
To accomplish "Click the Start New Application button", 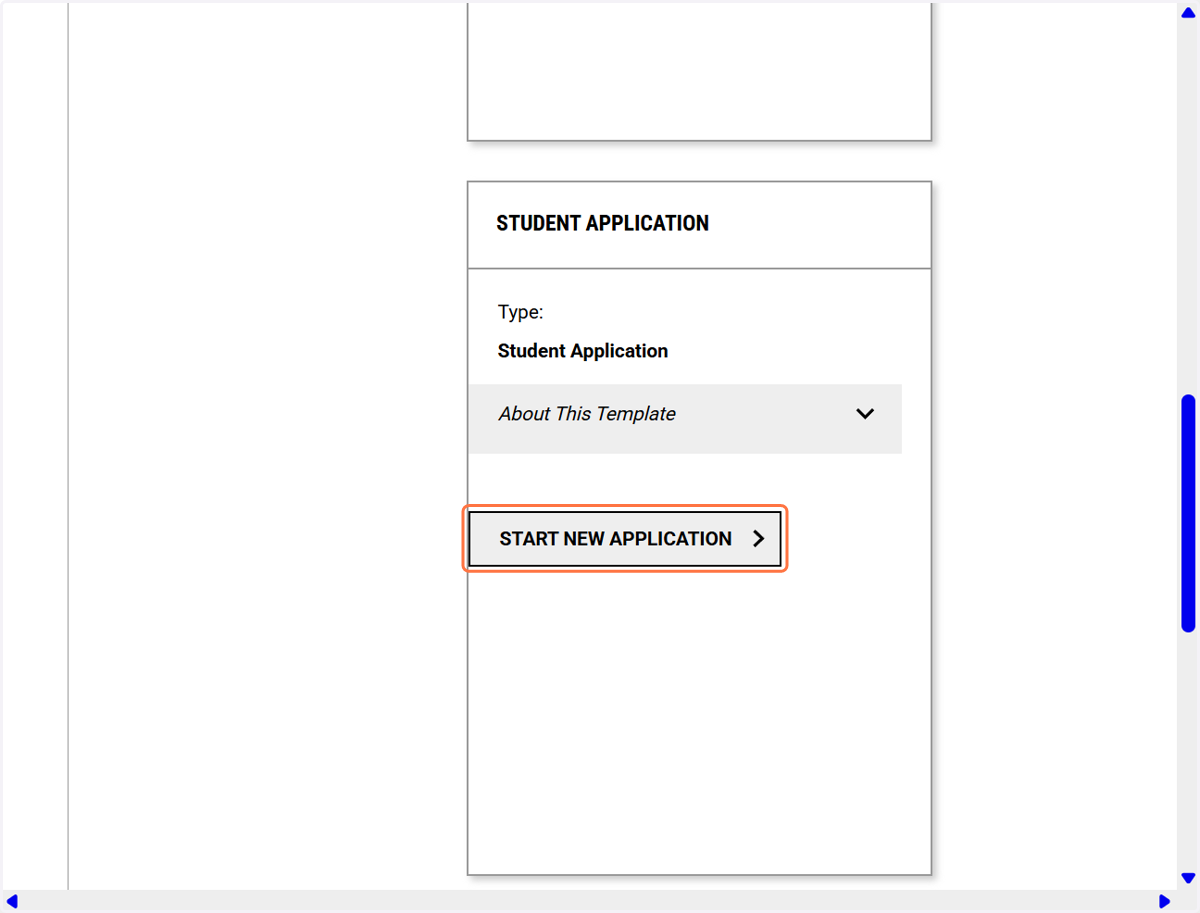I will [625, 539].
